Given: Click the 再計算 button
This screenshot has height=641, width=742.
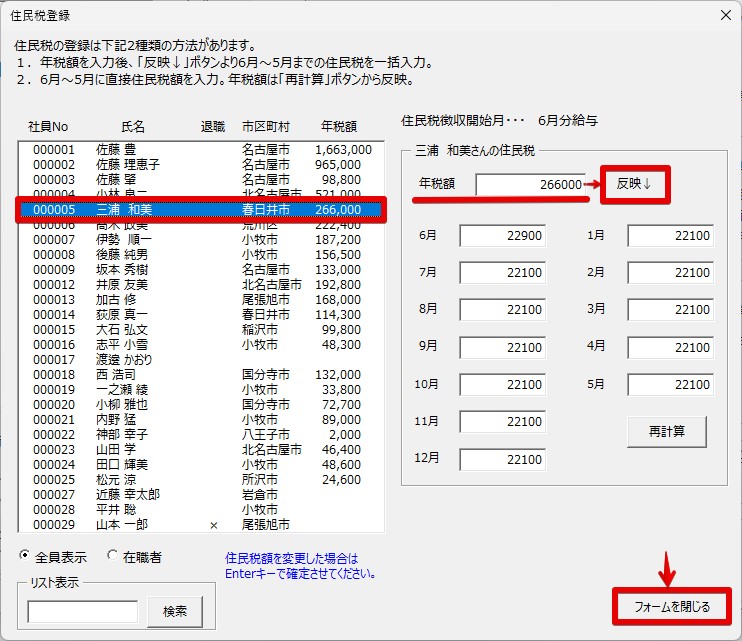Looking at the screenshot, I should pos(667,431).
